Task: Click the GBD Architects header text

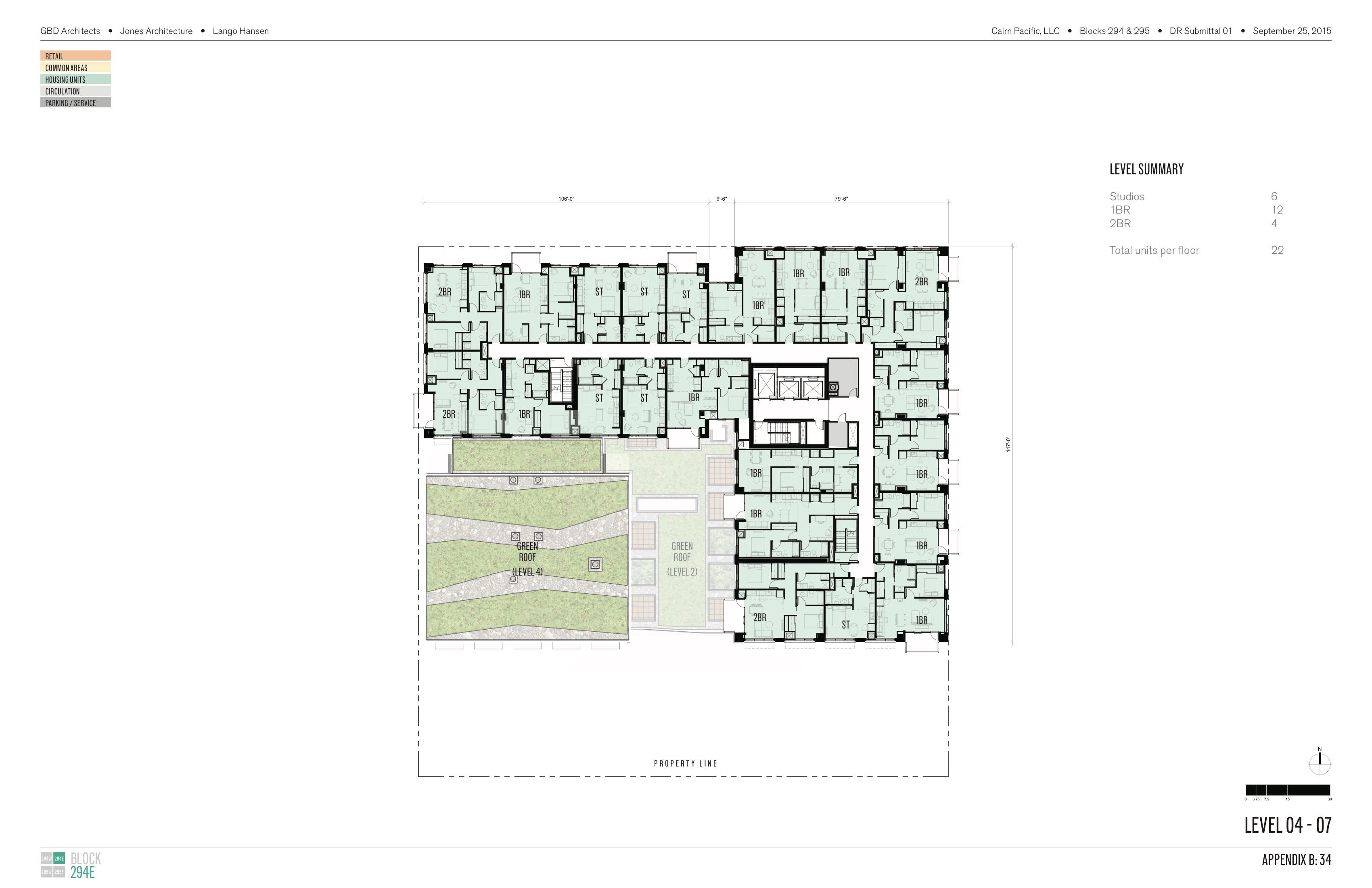Action: coord(70,31)
